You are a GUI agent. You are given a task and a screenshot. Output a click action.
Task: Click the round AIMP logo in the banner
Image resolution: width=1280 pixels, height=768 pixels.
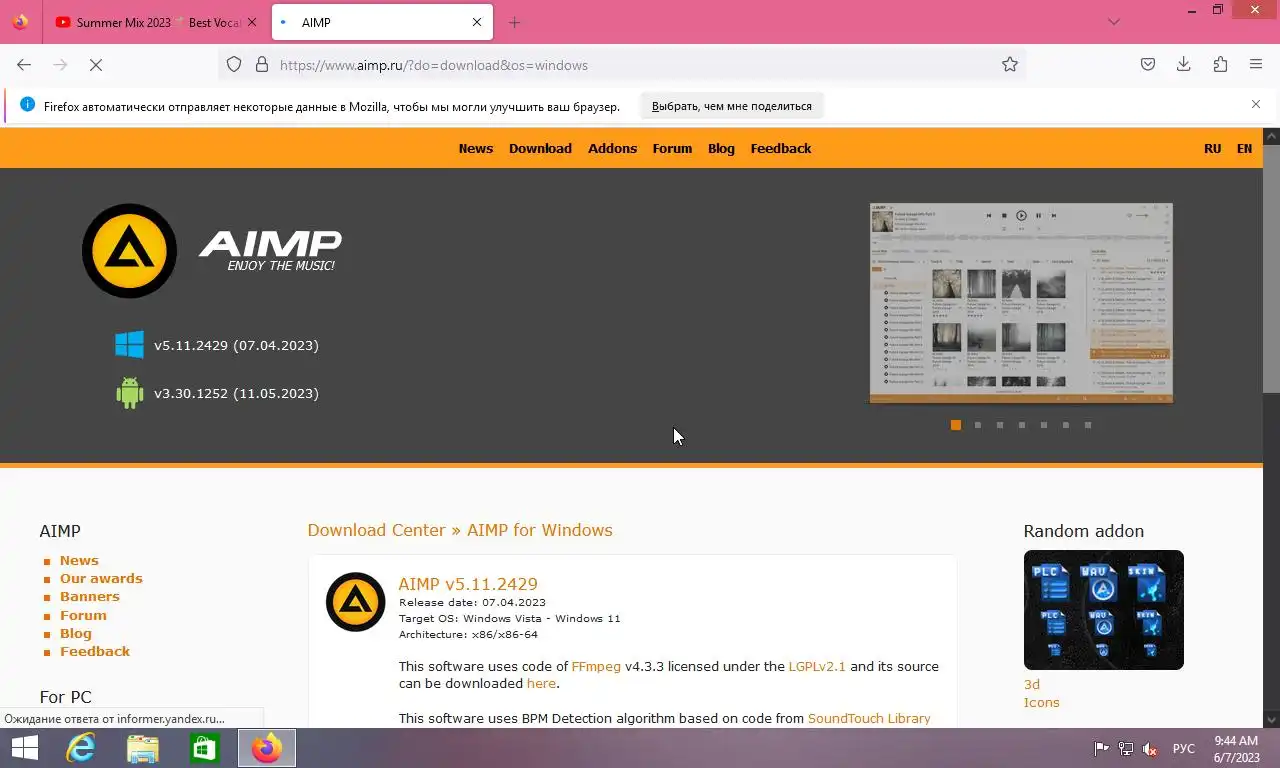130,251
